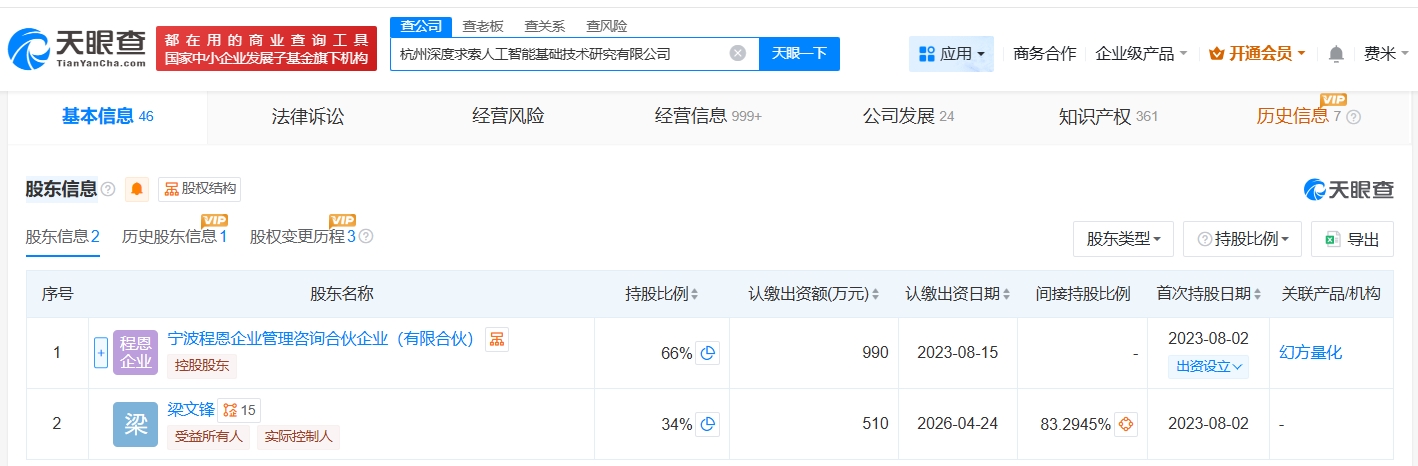The height and width of the screenshot is (466, 1418).
Task: Click the 导出 export button
Action: [1351, 240]
